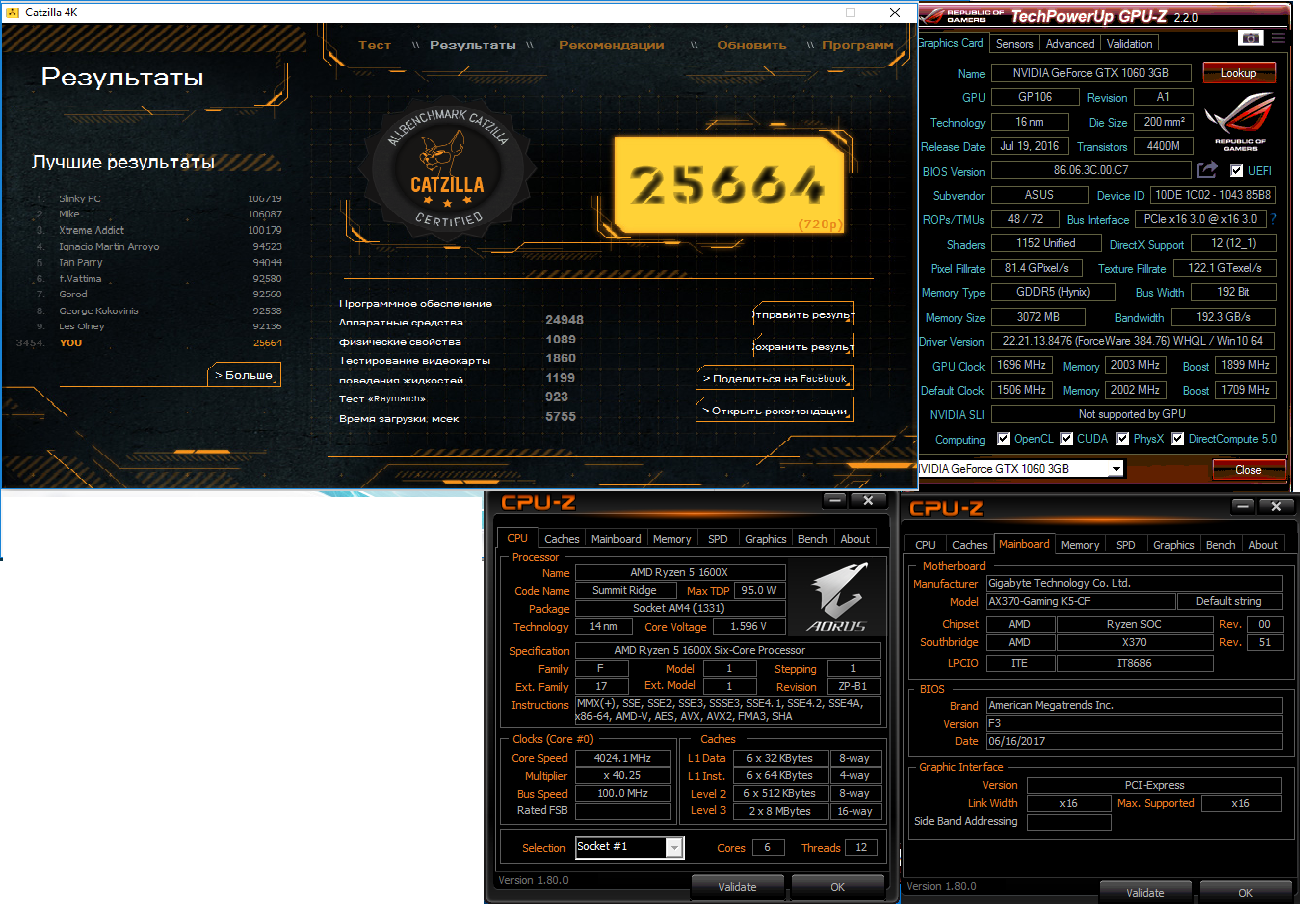The width and height of the screenshot is (1300, 904).
Task: Open Graphics tab in right CPU-Z window
Action: click(1174, 545)
